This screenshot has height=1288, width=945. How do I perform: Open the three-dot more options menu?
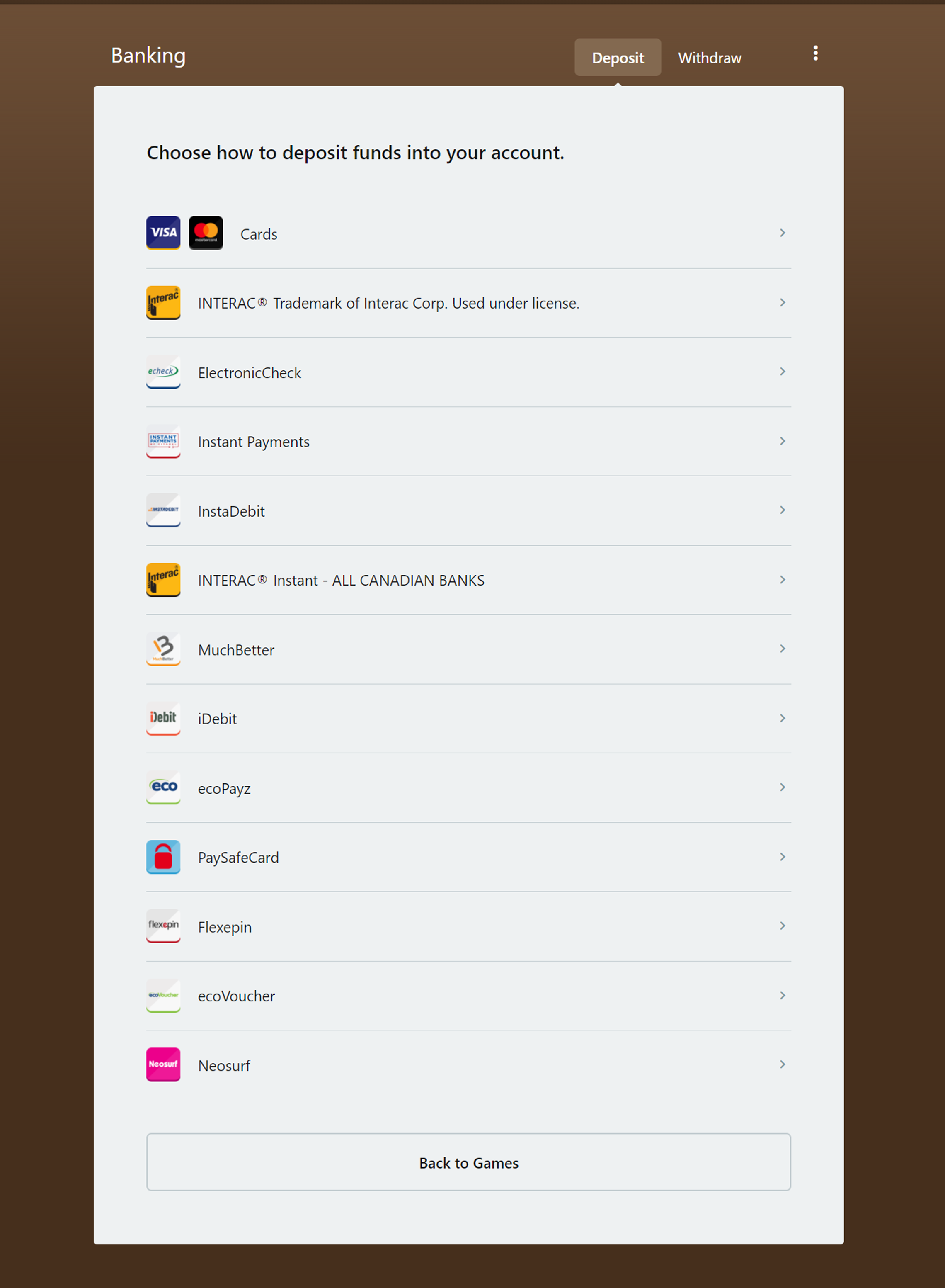pyautogui.click(x=816, y=53)
